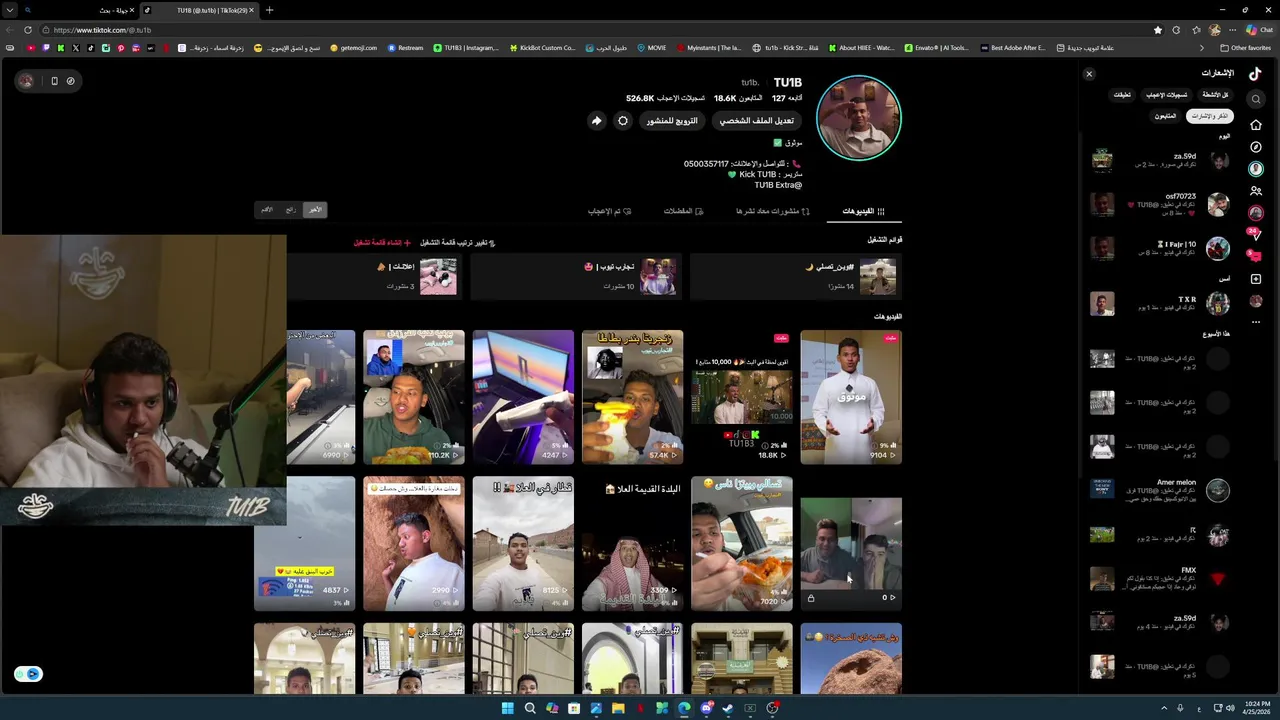1280x720 pixels.
Task: Open Edge Copilot Chat button
Action: [x=1259, y=30]
